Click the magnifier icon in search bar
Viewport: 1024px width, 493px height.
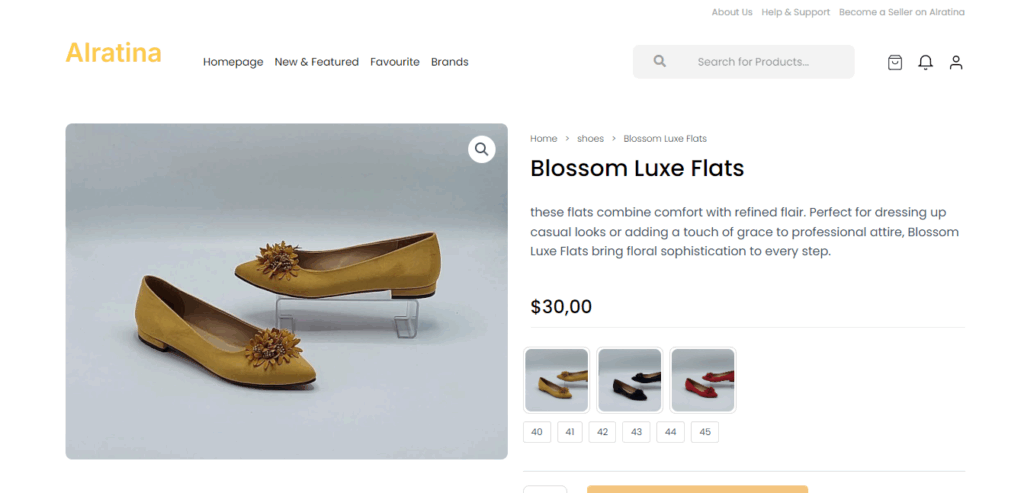[659, 61]
